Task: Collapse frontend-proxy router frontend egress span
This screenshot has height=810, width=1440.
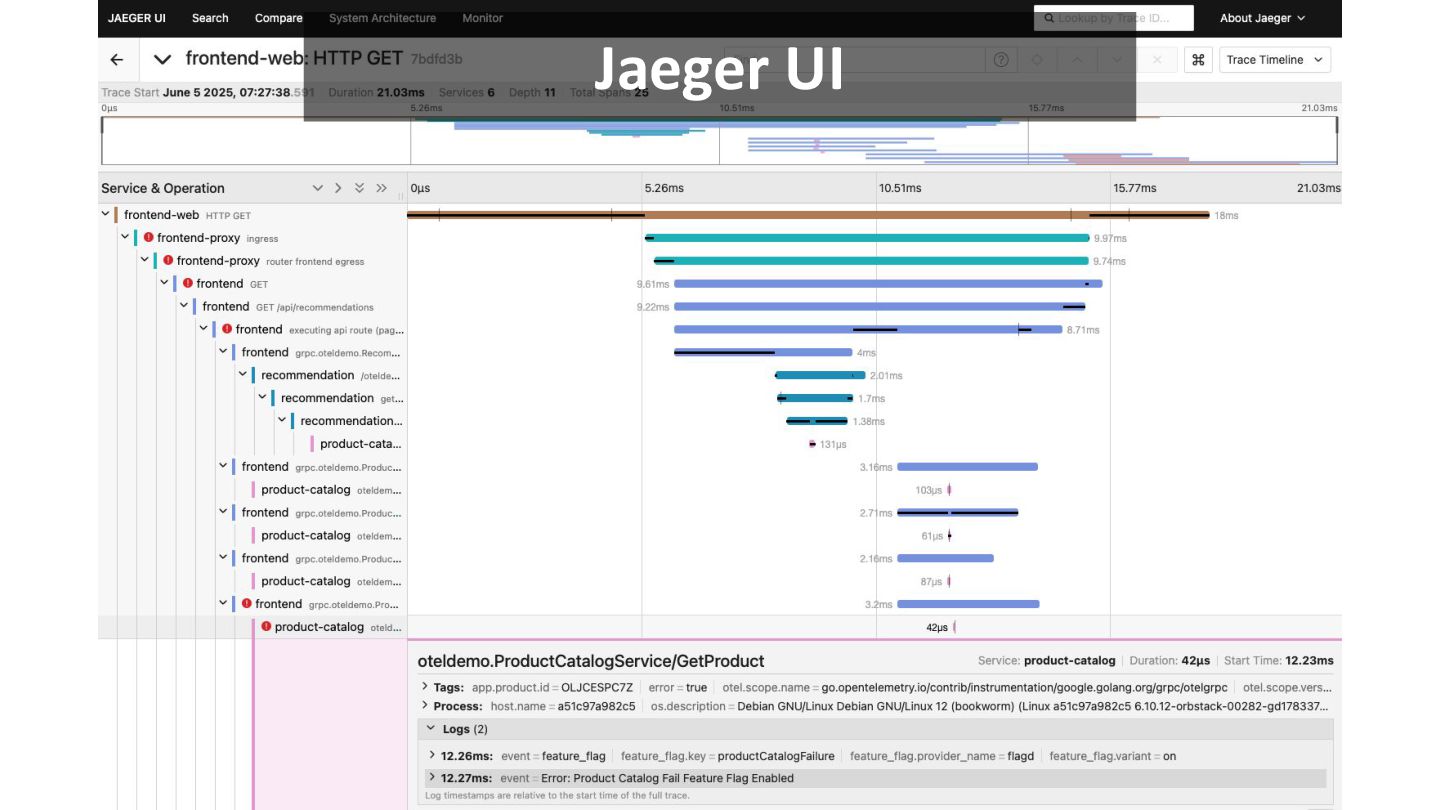Action: (x=144, y=260)
